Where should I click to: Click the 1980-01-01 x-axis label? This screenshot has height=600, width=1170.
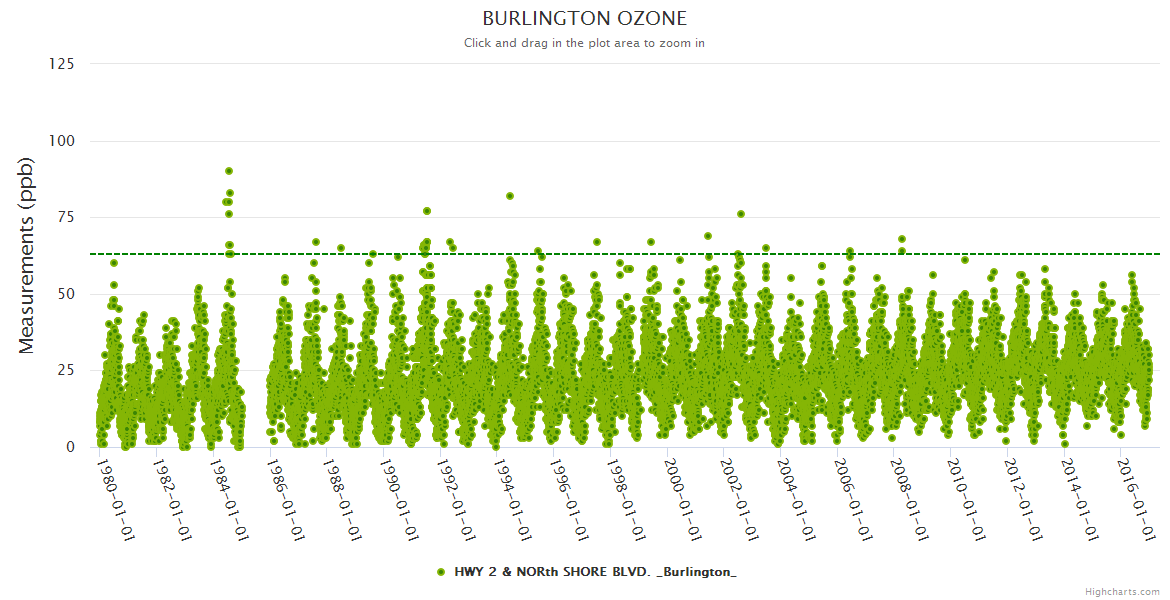[117, 499]
